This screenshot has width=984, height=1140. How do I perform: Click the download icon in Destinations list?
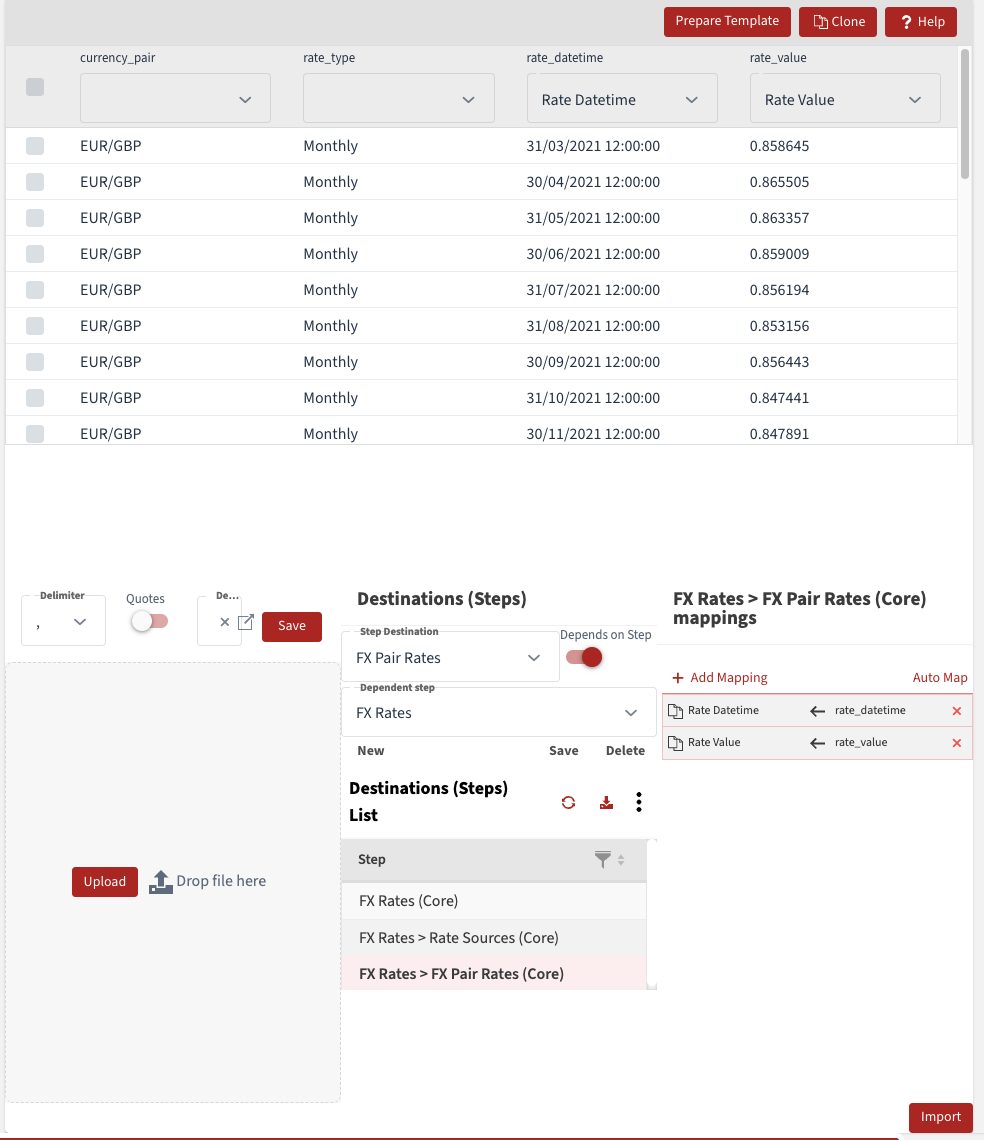[606, 802]
